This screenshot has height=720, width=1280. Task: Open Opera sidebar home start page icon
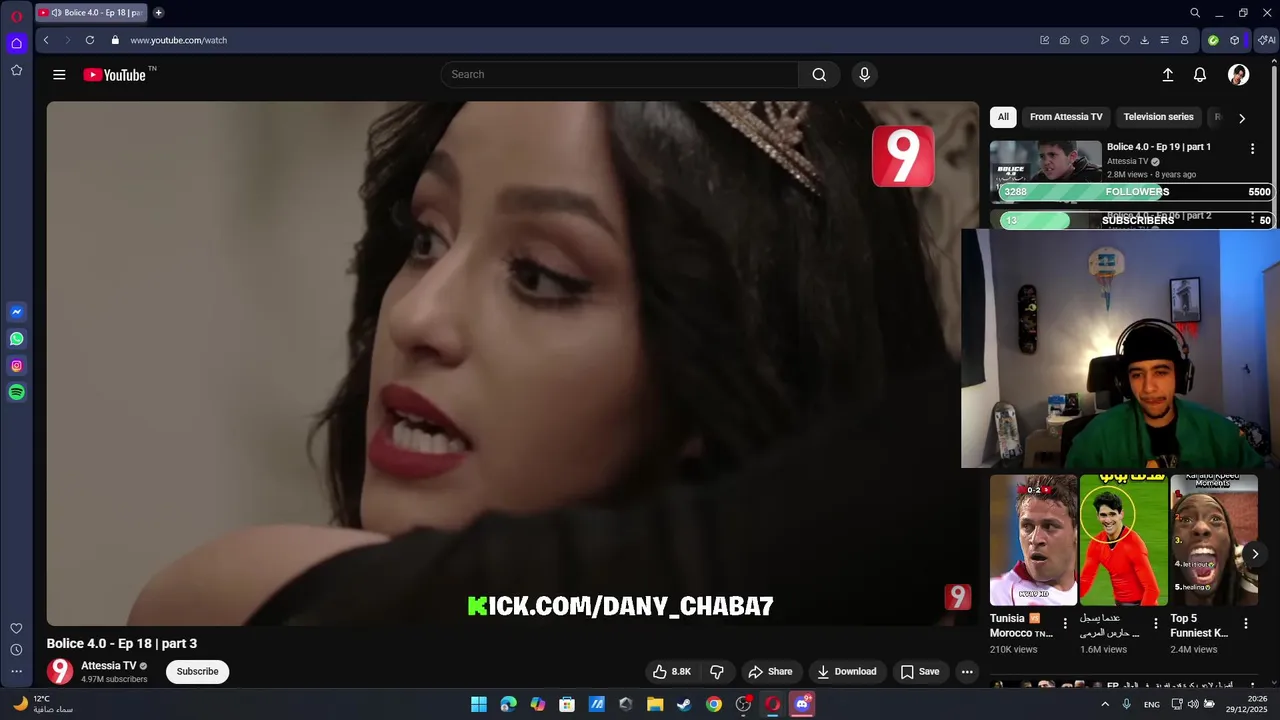[16, 43]
